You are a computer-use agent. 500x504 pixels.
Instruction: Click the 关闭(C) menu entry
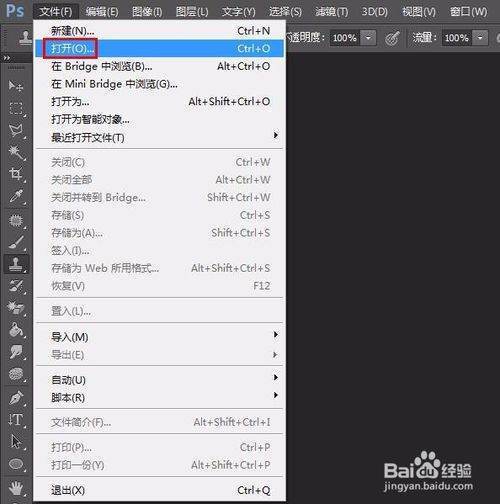160,162
